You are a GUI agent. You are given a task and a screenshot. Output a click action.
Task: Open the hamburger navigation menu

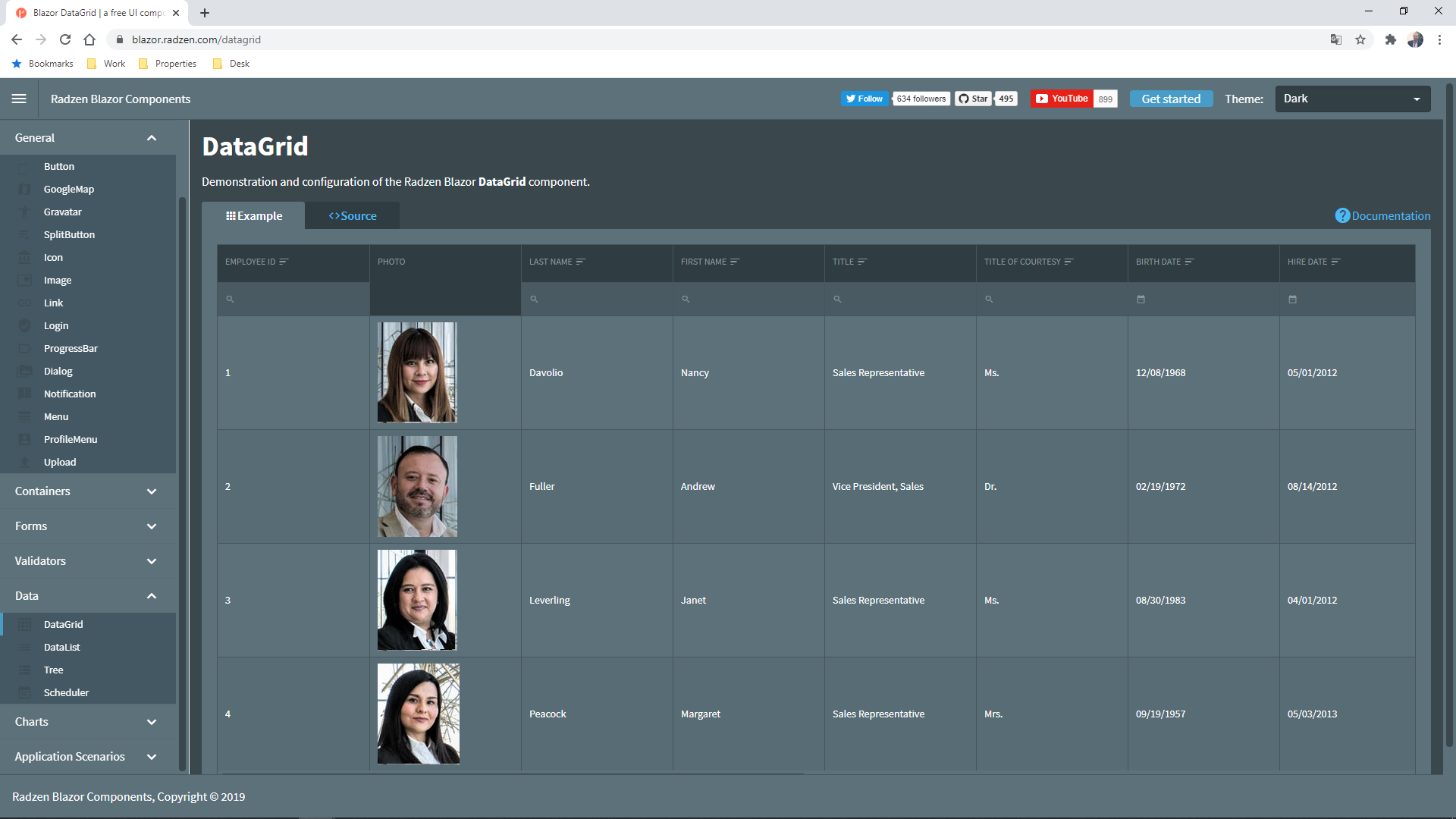19,99
